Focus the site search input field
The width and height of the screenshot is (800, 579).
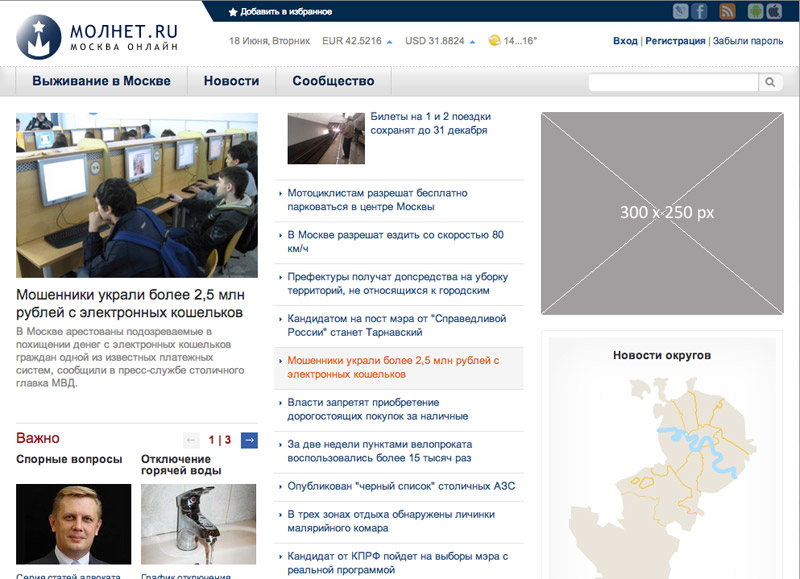673,82
